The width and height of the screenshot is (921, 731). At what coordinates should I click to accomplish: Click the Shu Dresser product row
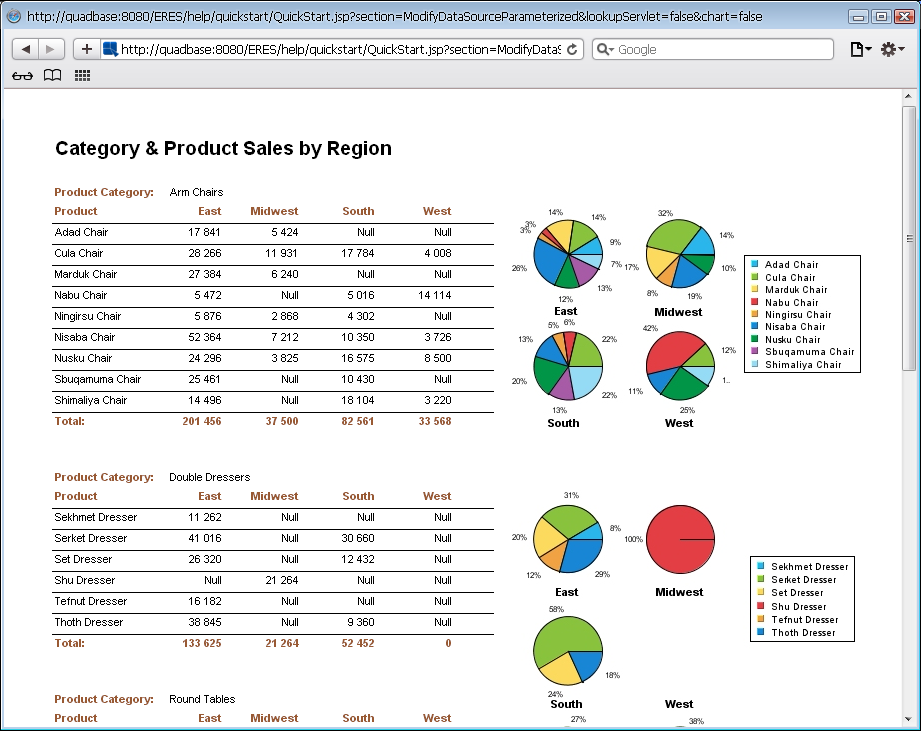pos(273,580)
